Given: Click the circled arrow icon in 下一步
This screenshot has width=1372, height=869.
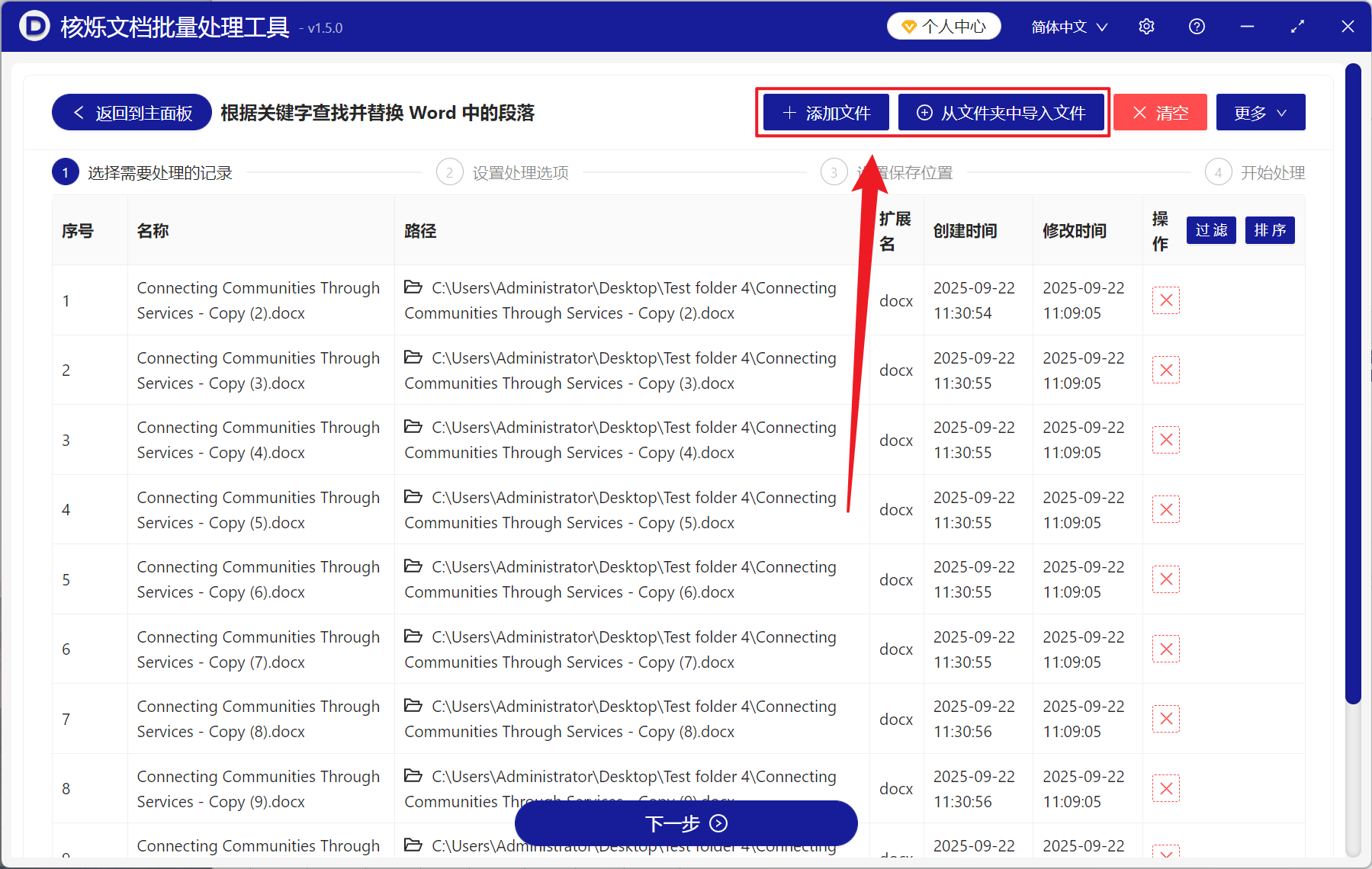Looking at the screenshot, I should tap(717, 823).
